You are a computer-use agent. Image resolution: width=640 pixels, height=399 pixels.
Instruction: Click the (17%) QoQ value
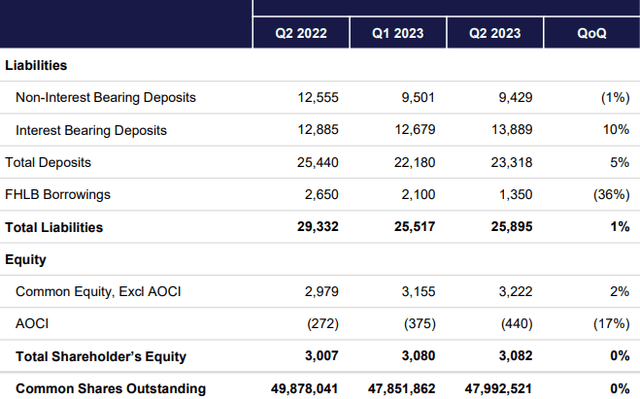pyautogui.click(x=611, y=324)
